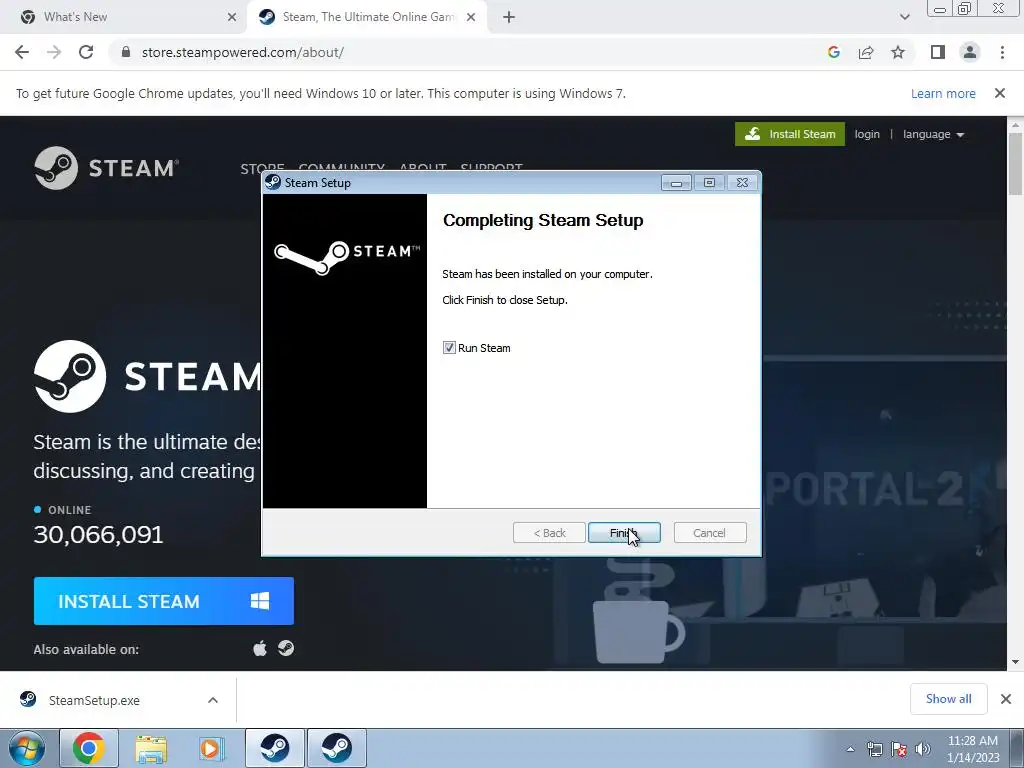Close the downloads bar
The height and width of the screenshot is (768, 1024).
tap(1006, 699)
